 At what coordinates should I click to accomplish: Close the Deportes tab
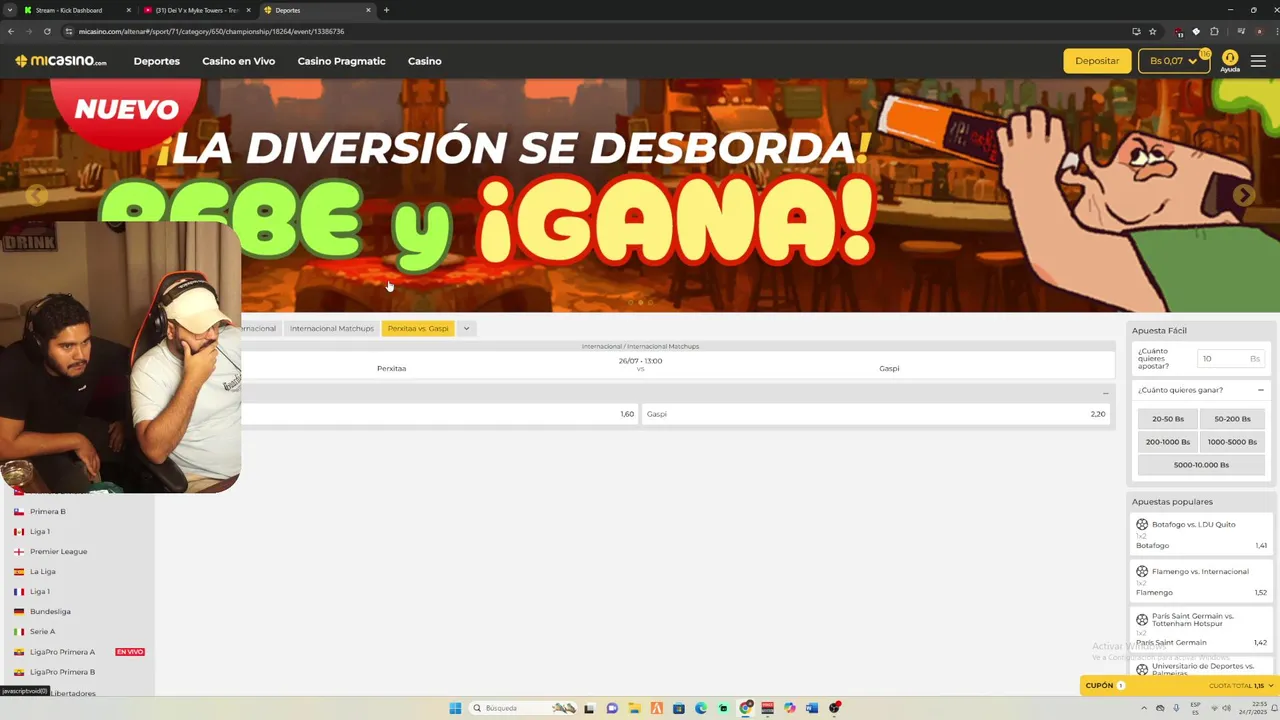point(368,10)
